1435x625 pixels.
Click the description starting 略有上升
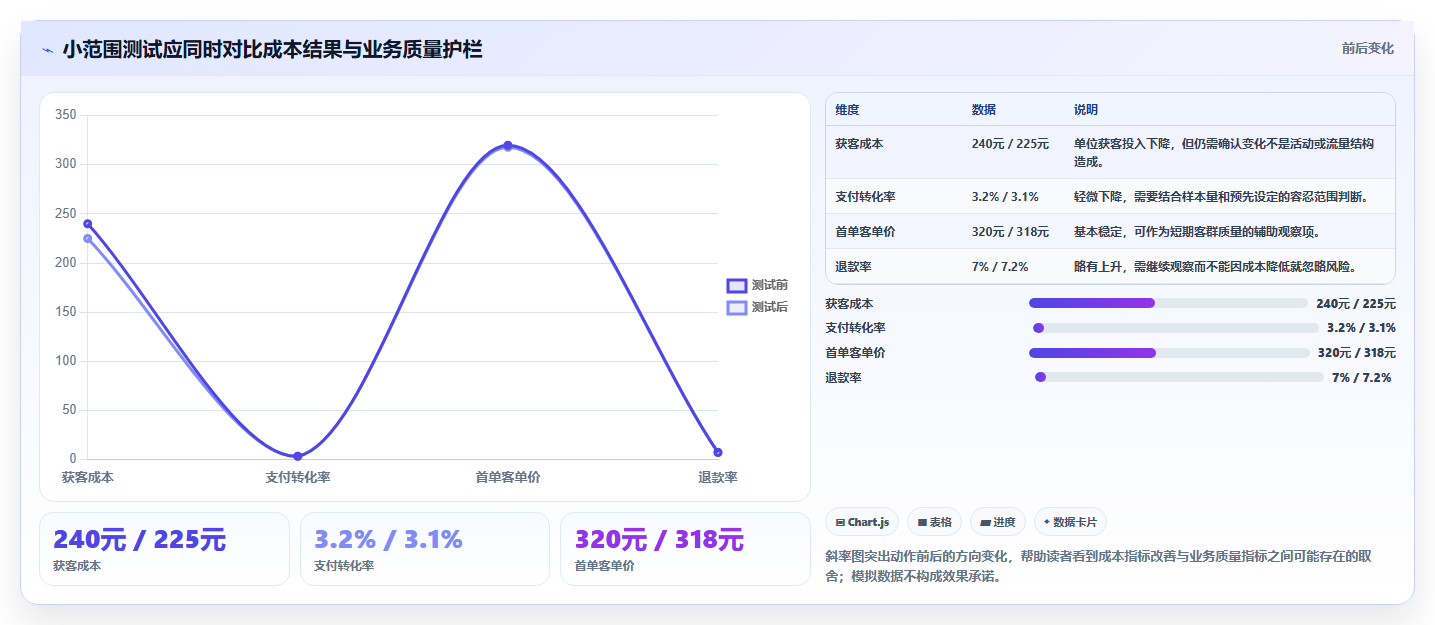[x=1215, y=267]
